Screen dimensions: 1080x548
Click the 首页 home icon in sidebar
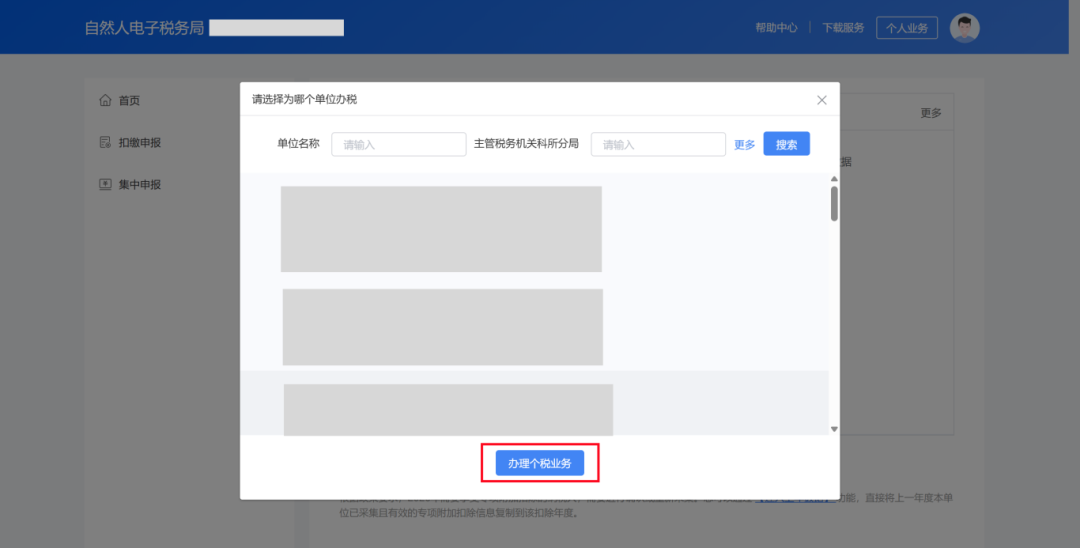[105, 101]
